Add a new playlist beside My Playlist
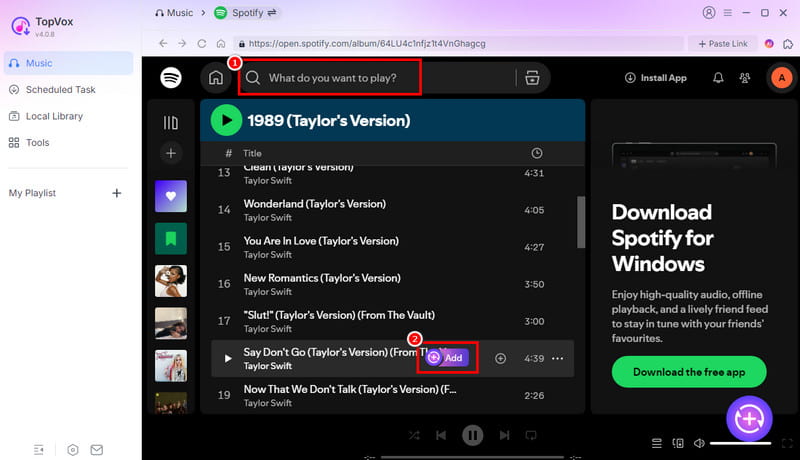 click(117, 193)
